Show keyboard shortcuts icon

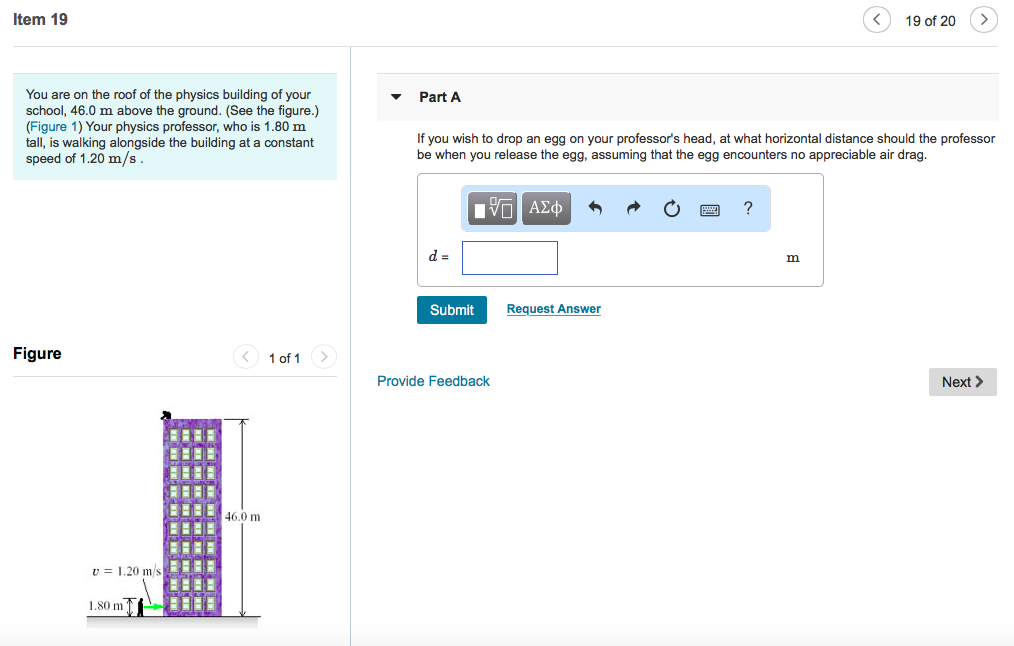click(x=710, y=209)
